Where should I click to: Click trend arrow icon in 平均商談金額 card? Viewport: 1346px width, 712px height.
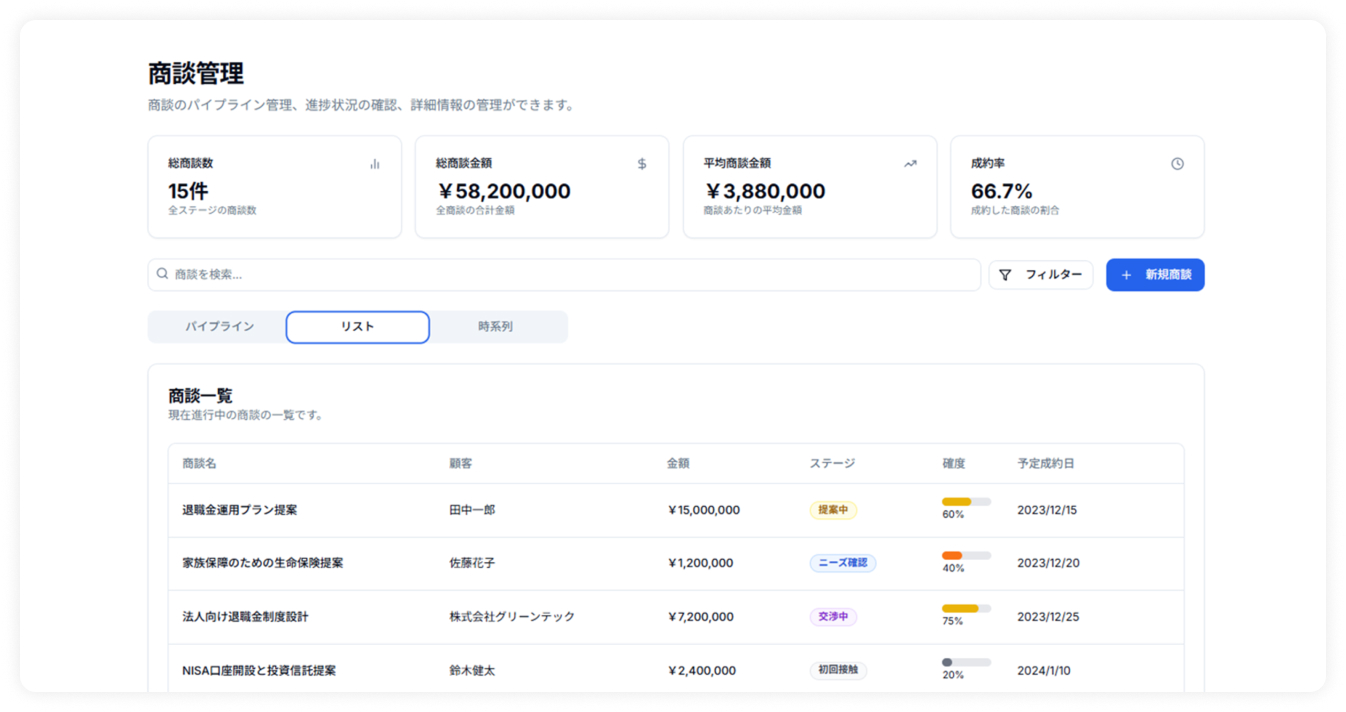click(x=910, y=164)
